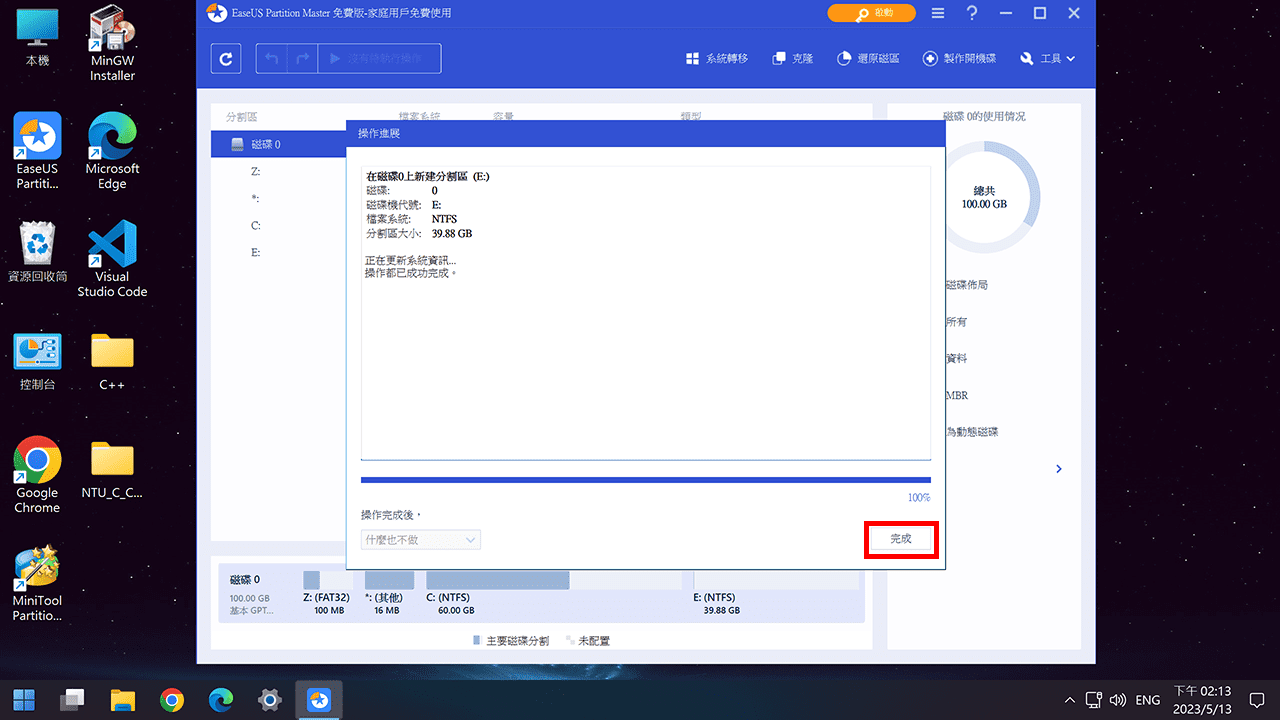
Task: Open the 還原磁區 restore partition tool
Action: coord(868,58)
